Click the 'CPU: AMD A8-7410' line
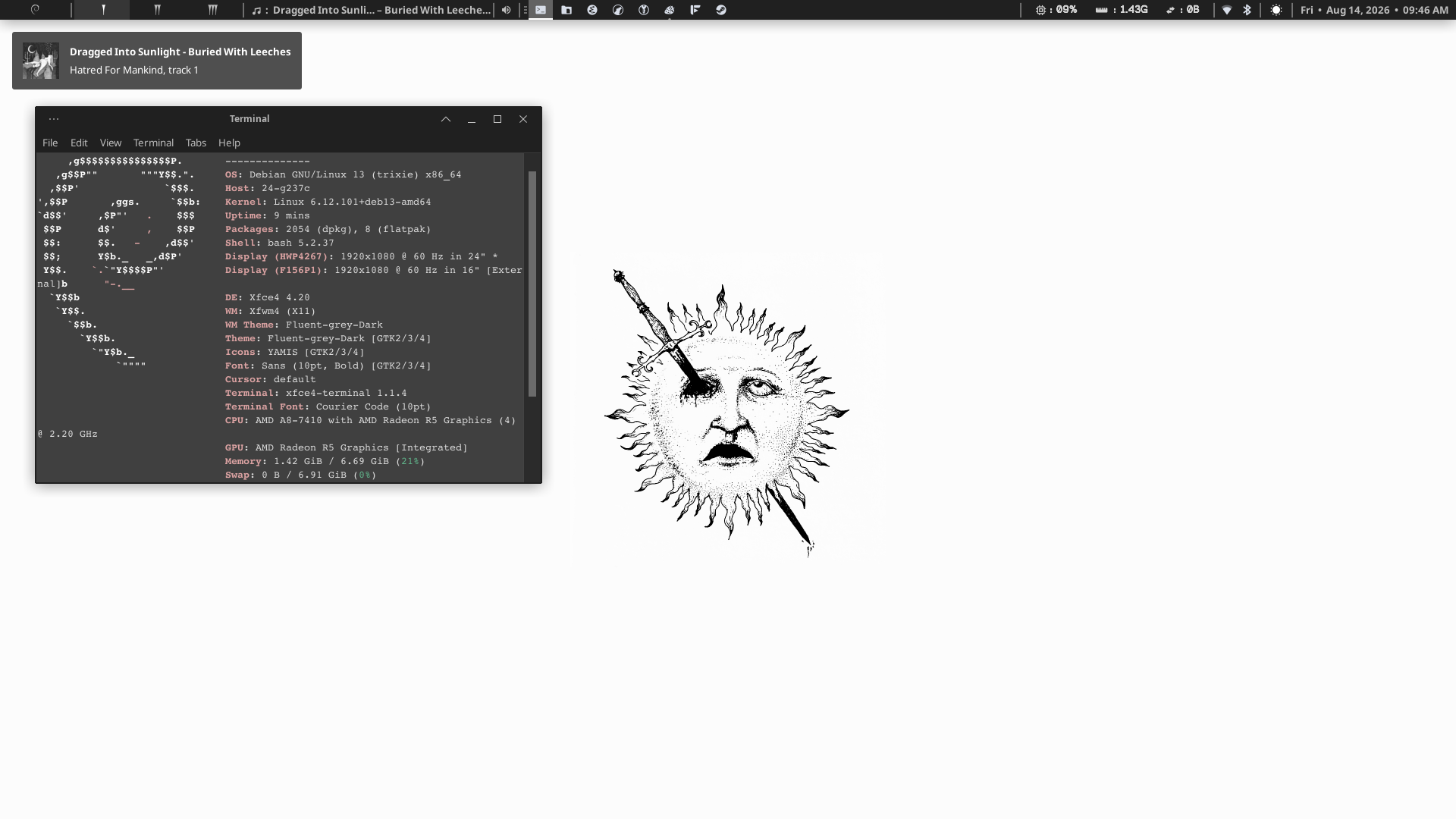 coord(371,420)
